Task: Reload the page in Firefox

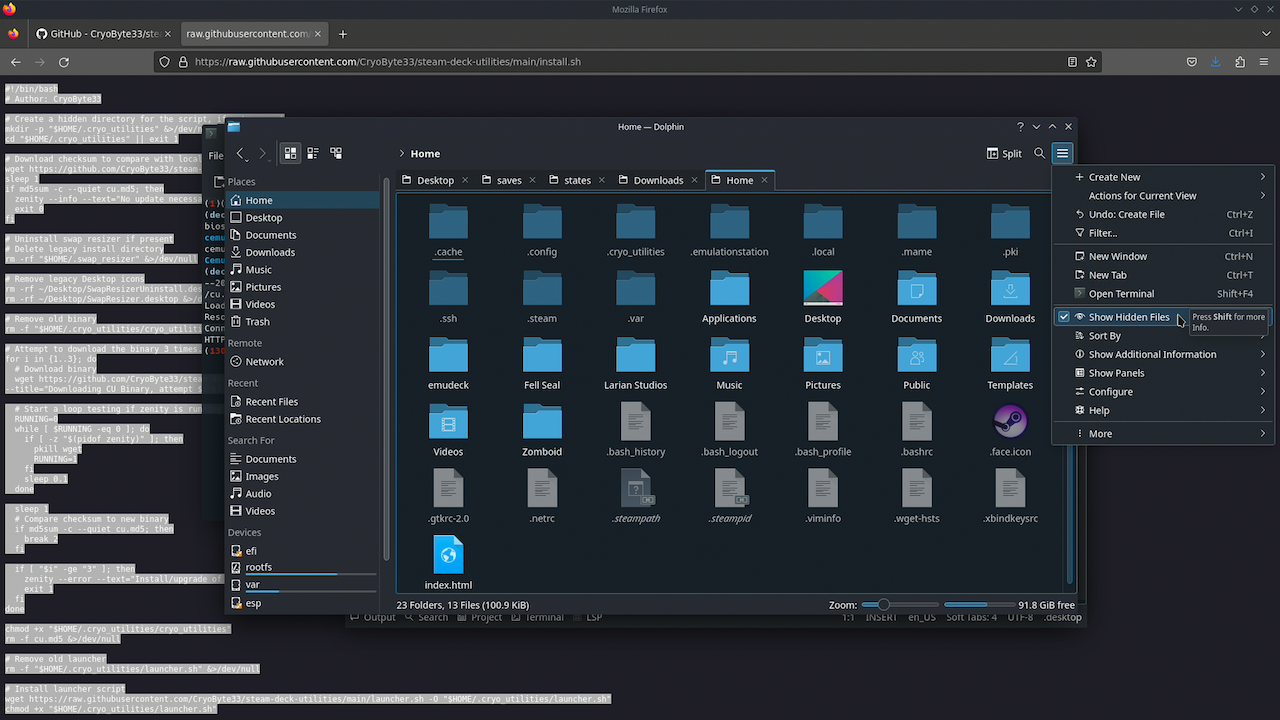Action: (x=64, y=62)
